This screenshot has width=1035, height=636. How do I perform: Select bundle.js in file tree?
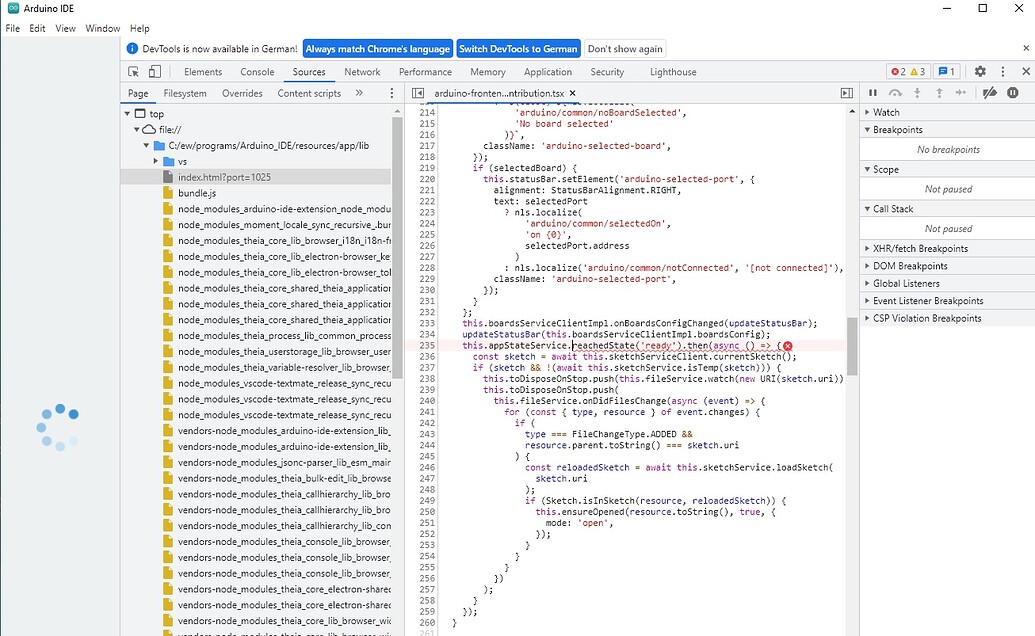197,193
